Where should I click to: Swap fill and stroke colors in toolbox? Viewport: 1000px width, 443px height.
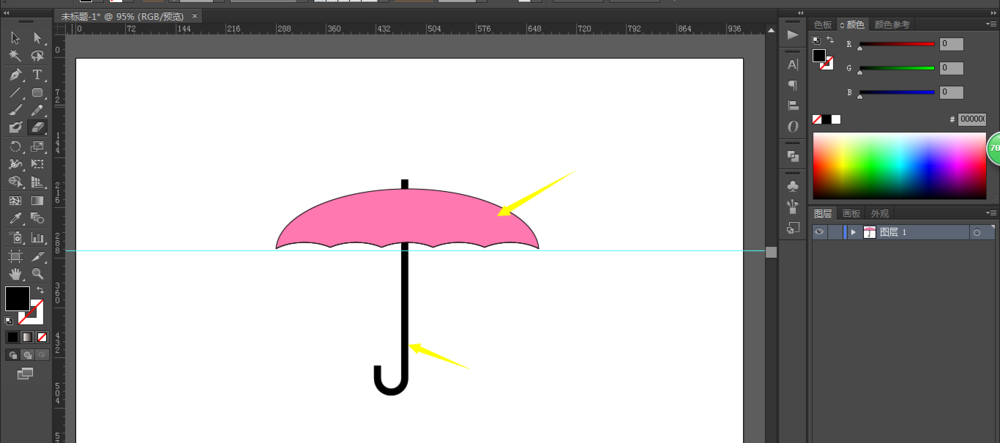pos(41,290)
